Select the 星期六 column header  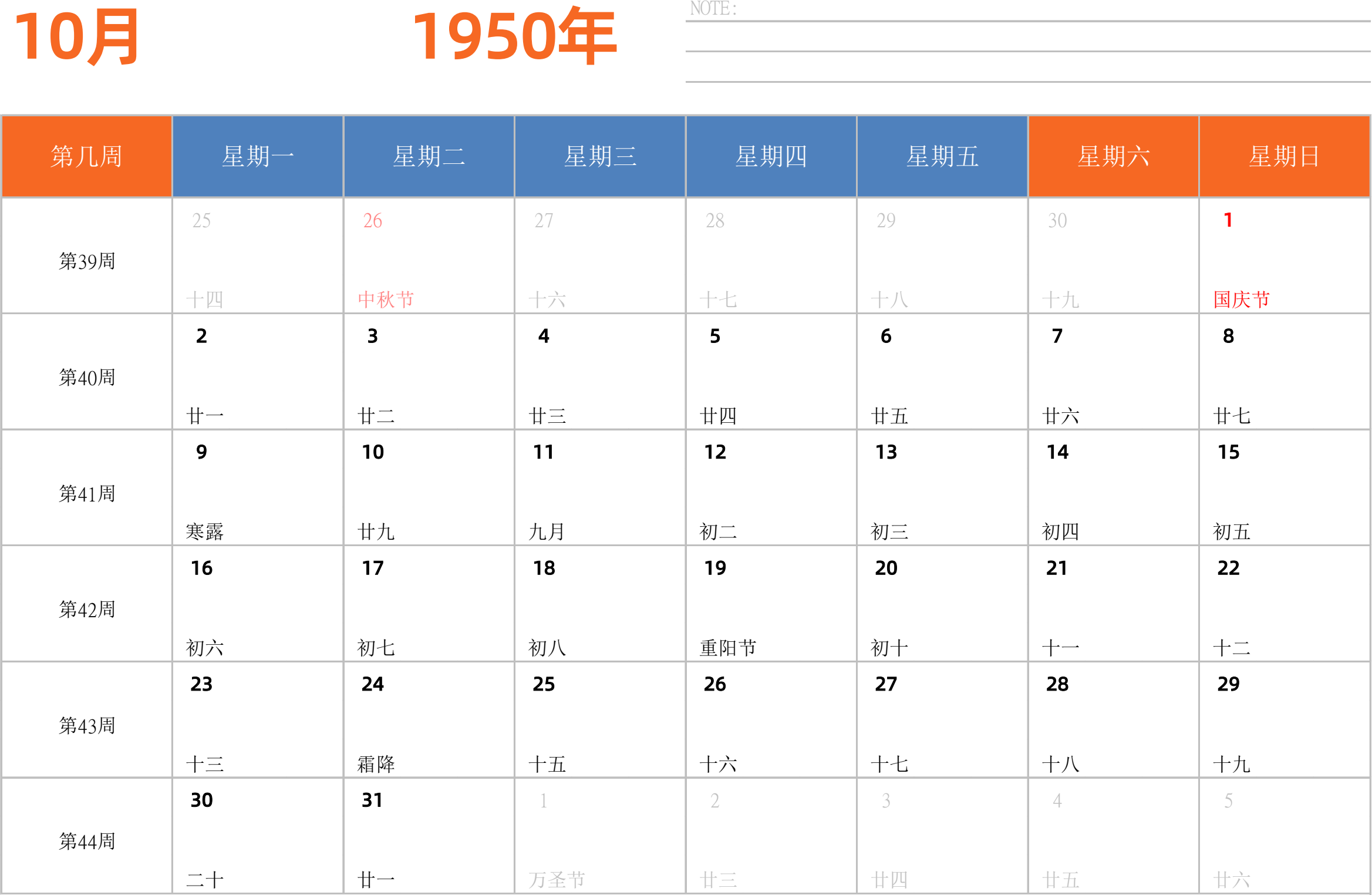coord(1113,156)
